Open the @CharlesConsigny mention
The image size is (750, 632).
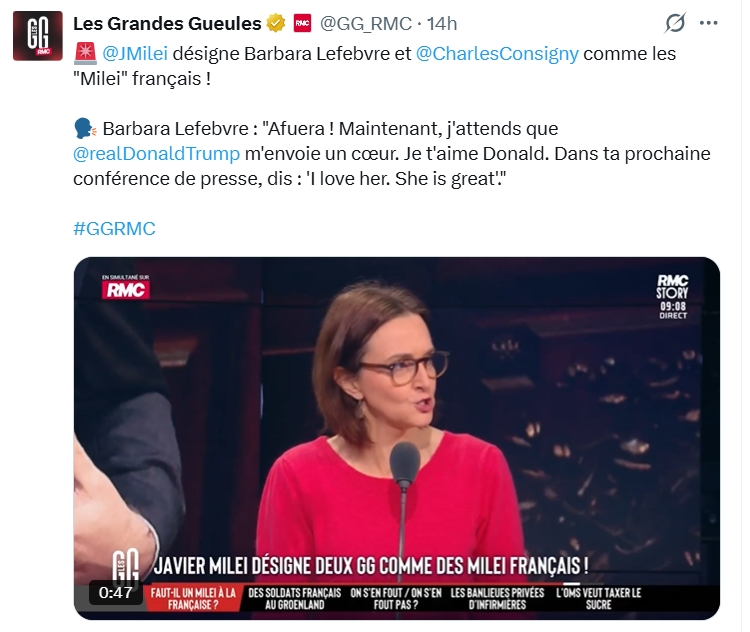click(497, 54)
